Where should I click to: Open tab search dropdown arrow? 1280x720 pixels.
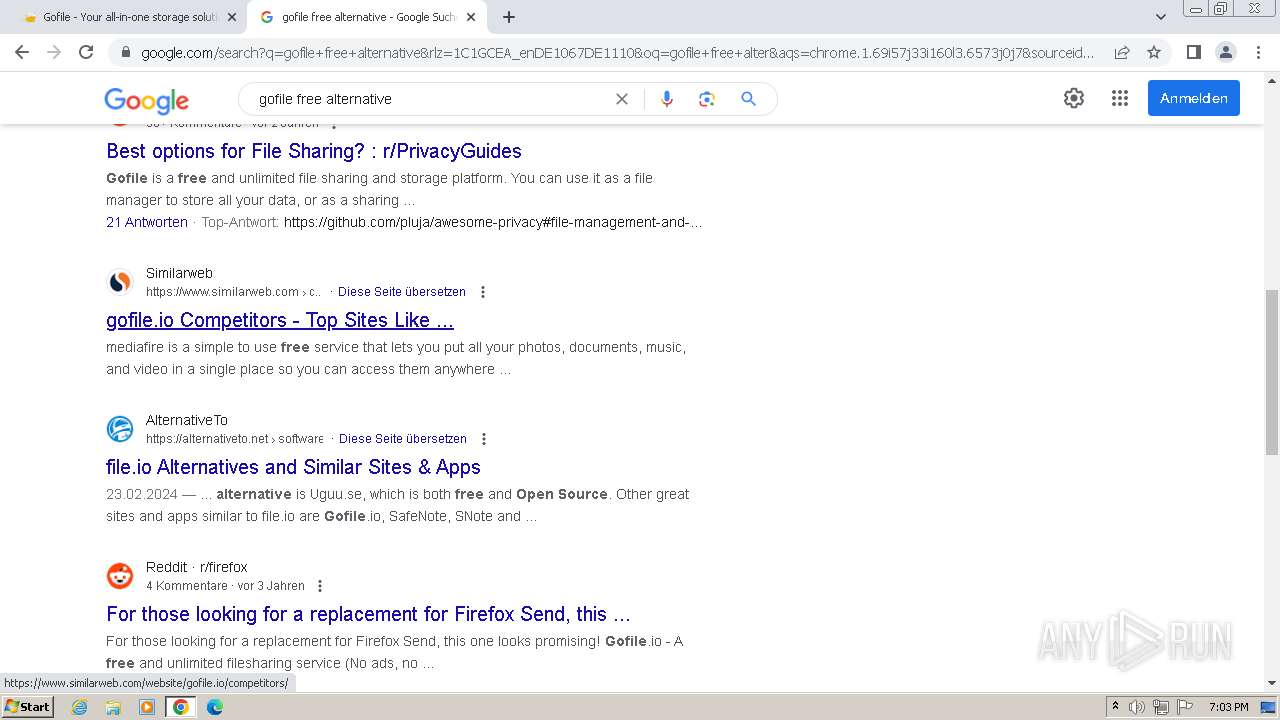(x=1161, y=17)
